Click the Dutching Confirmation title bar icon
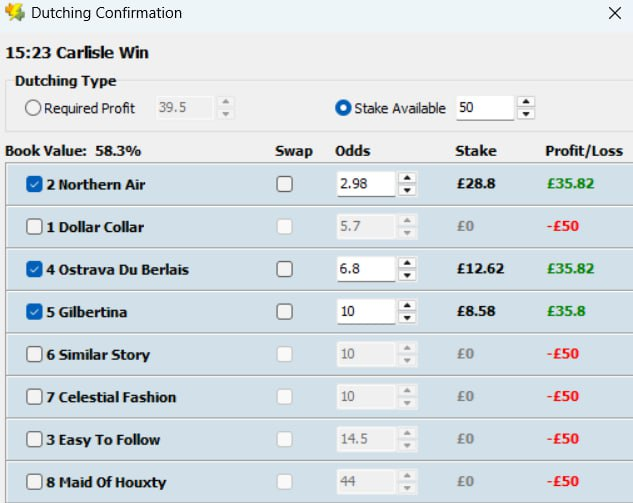The height and width of the screenshot is (503, 633). (x=14, y=14)
